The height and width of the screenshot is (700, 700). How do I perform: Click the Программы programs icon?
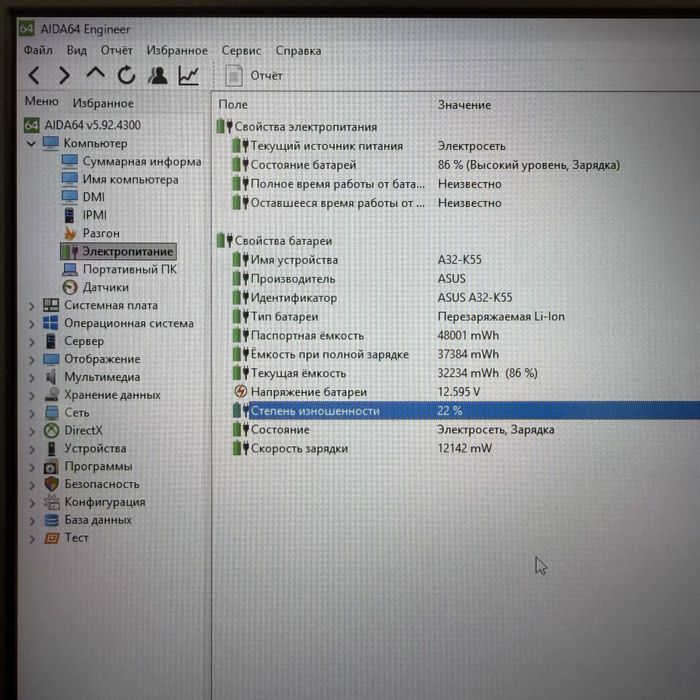click(x=51, y=467)
